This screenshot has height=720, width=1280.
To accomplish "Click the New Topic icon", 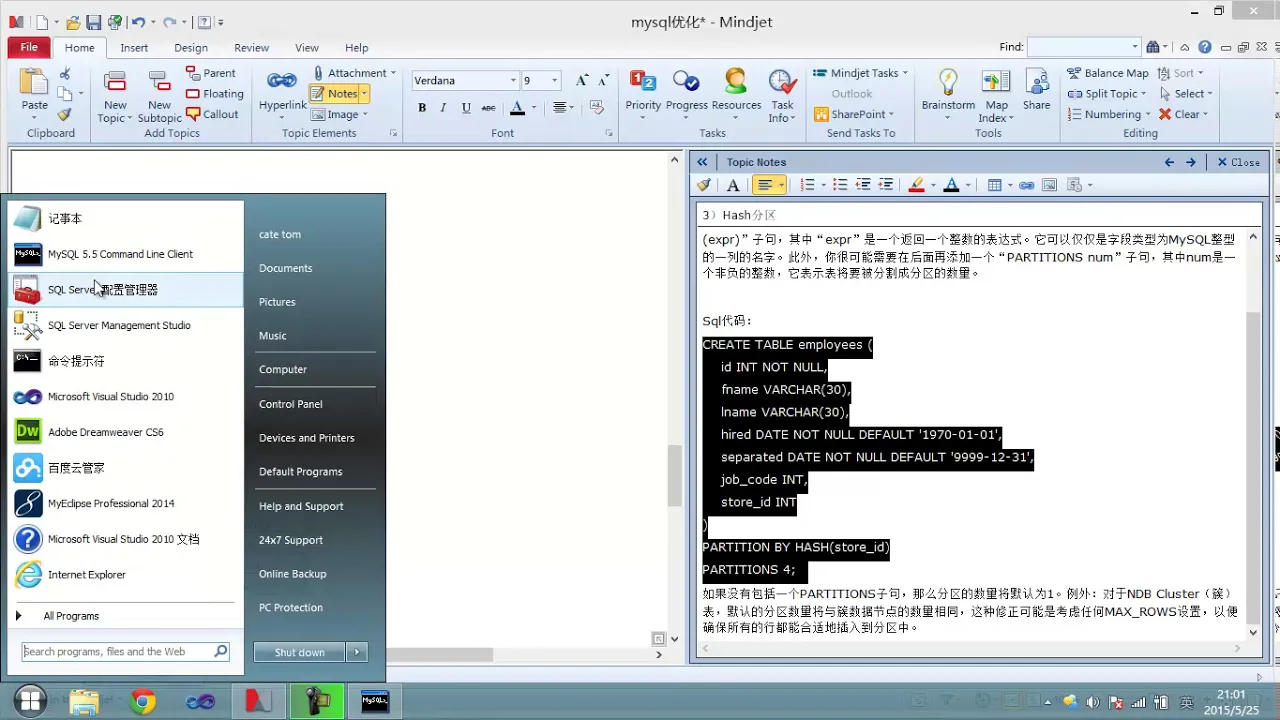I will click(115, 83).
